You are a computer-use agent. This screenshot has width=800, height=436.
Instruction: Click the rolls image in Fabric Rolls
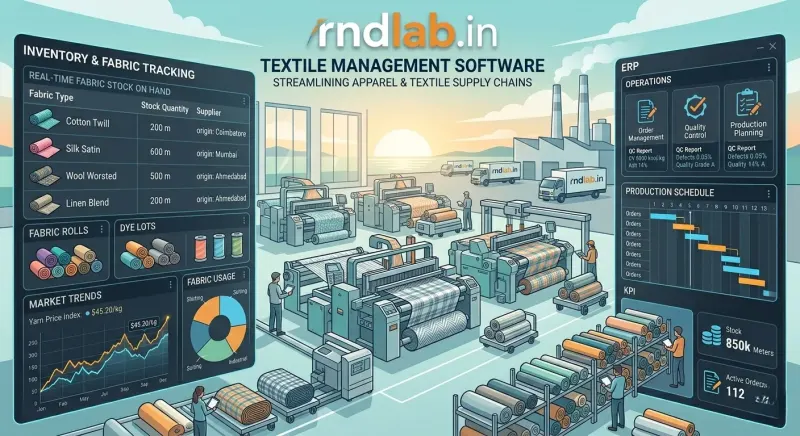tap(66, 261)
